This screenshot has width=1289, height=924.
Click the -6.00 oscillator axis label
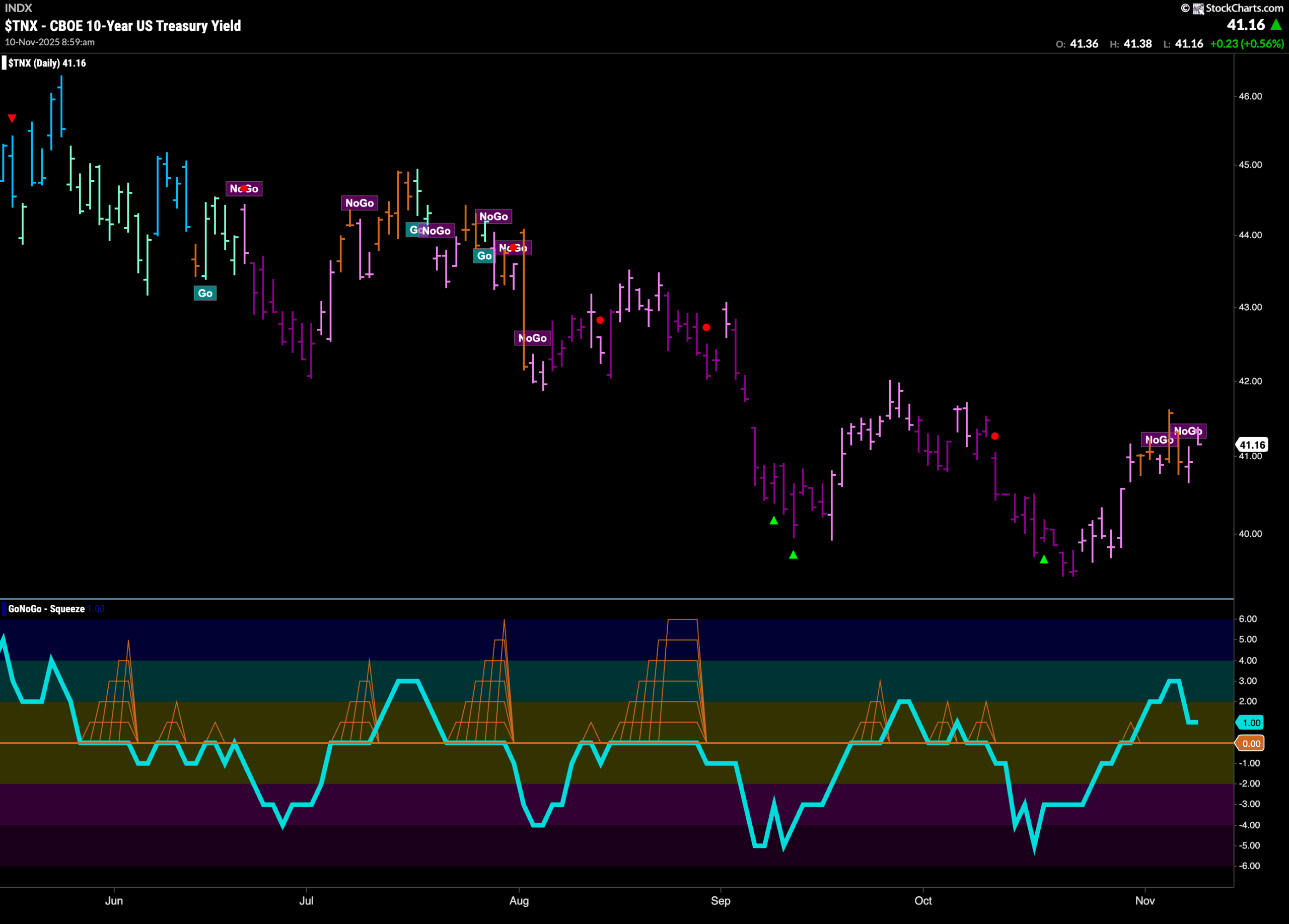click(x=1249, y=866)
